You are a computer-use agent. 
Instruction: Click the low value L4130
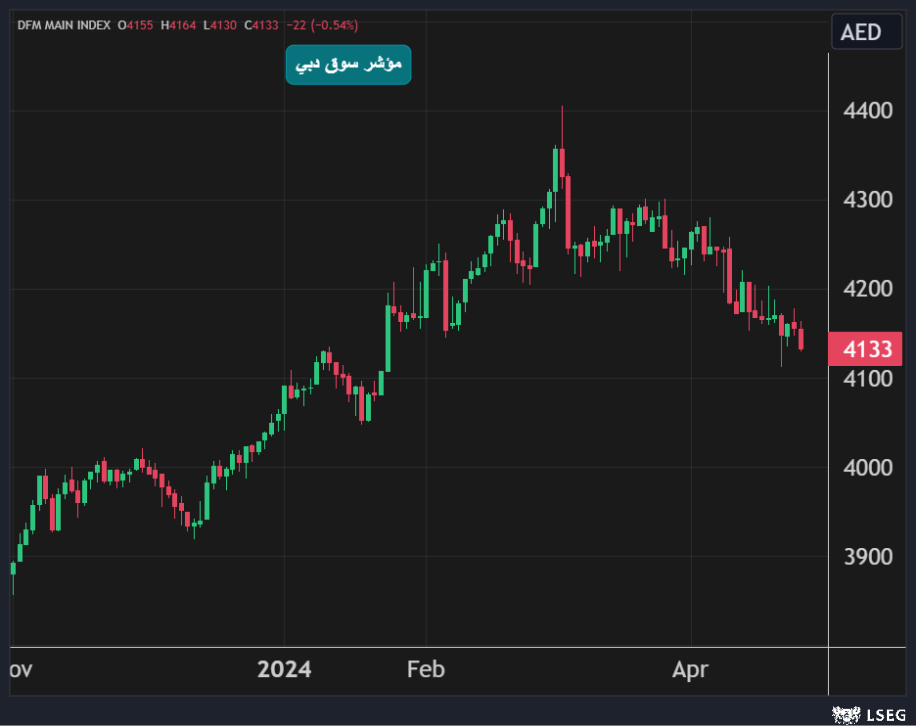point(220,25)
